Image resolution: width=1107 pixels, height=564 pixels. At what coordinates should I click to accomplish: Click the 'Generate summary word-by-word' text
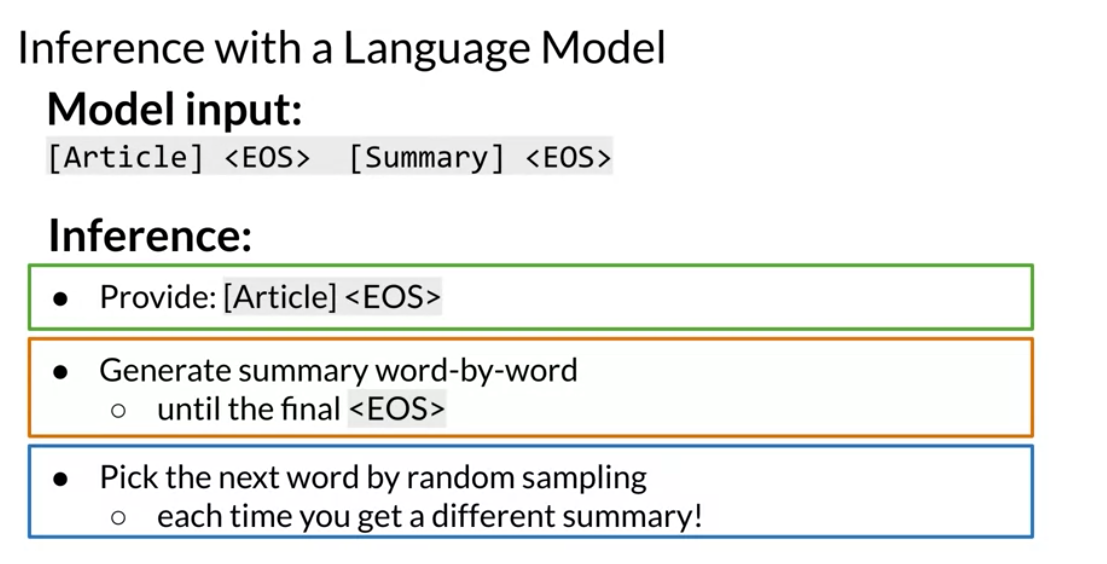(338, 370)
